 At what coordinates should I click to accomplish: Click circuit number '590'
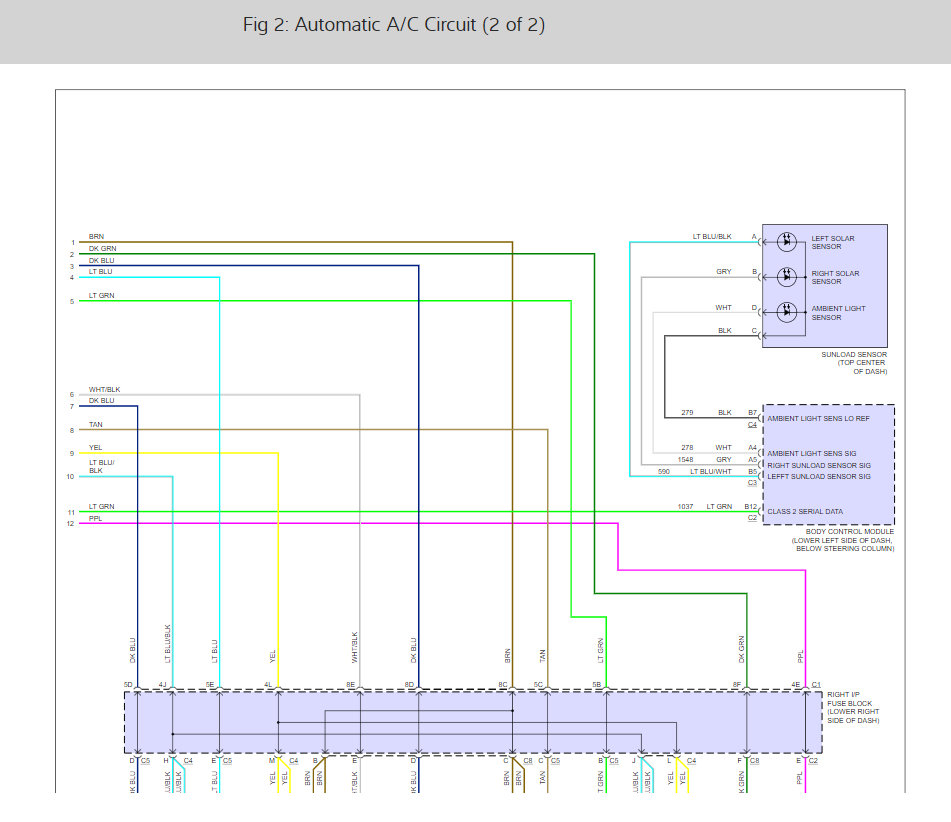coord(664,471)
